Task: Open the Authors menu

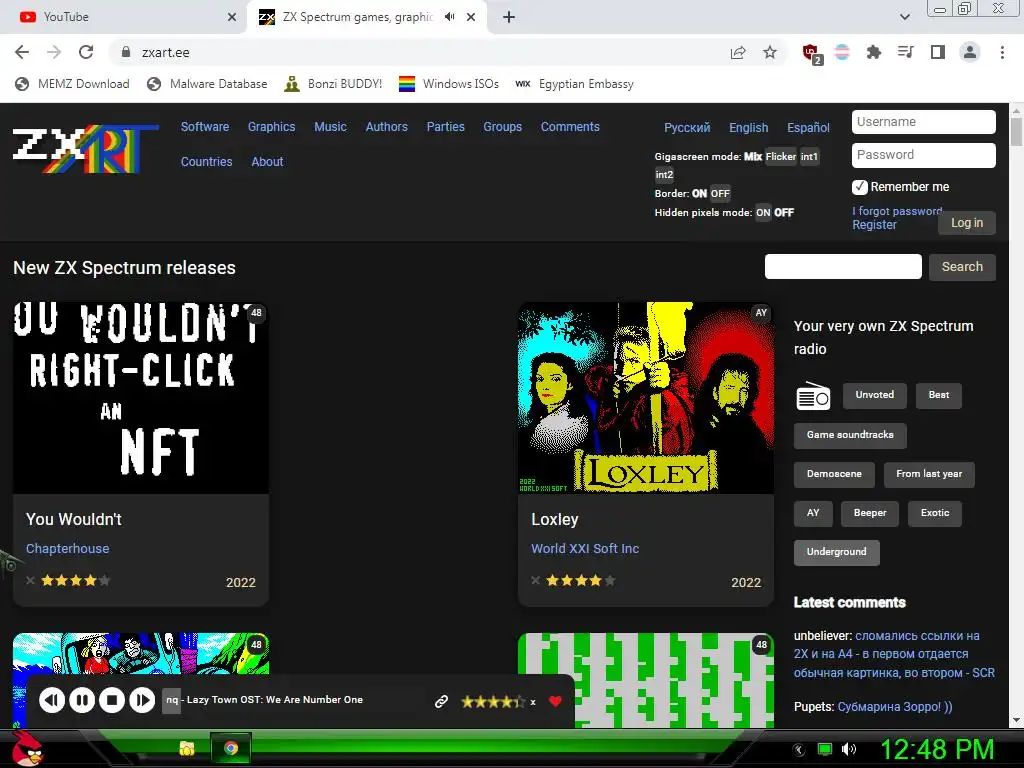Action: click(387, 127)
